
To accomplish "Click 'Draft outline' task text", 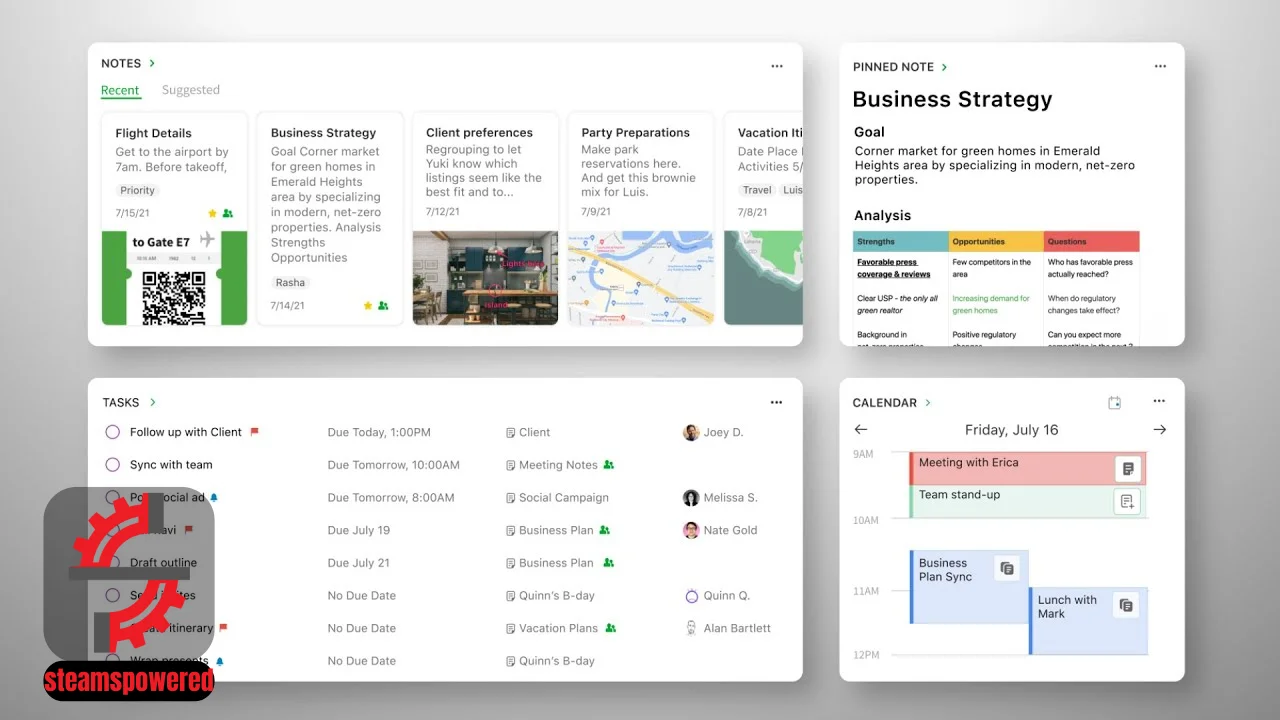I will (x=163, y=563).
